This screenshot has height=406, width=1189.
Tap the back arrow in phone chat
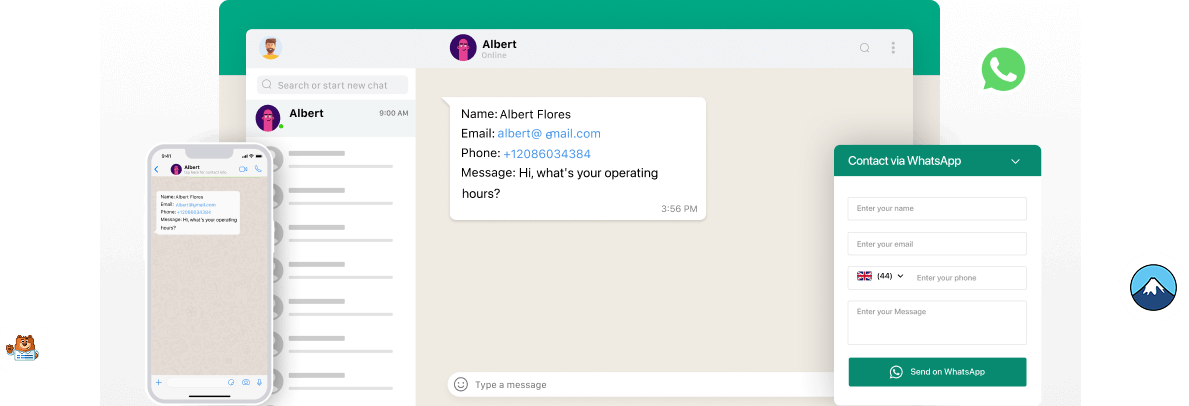[157, 169]
